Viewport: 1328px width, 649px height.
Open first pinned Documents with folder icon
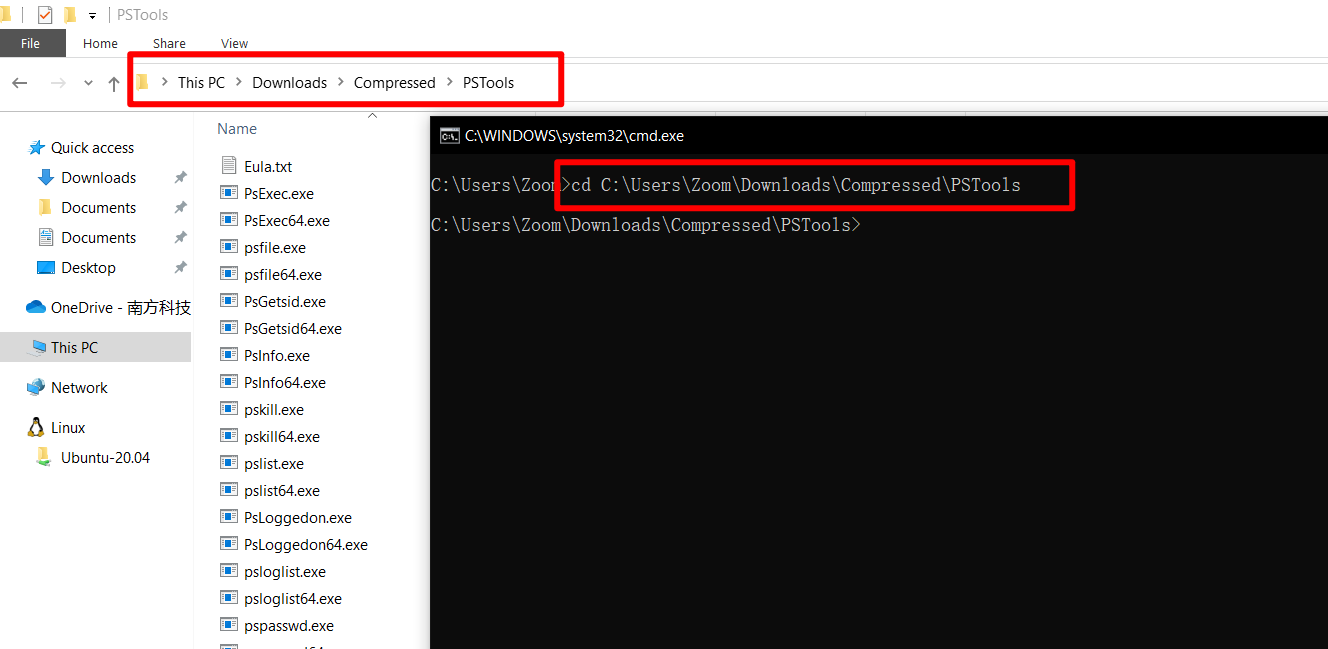98,208
